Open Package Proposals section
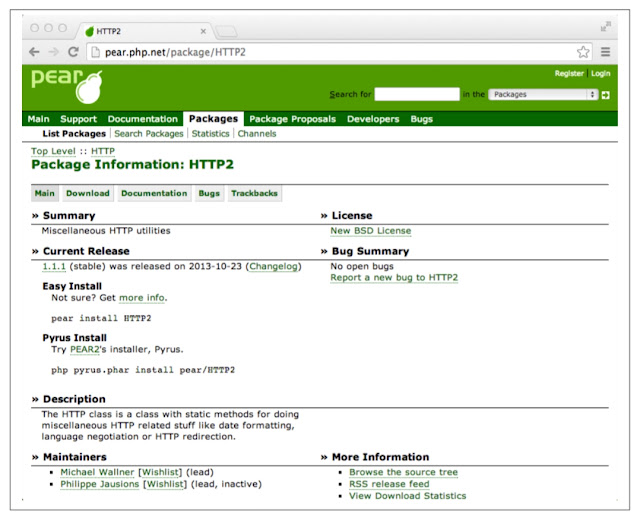 (293, 119)
